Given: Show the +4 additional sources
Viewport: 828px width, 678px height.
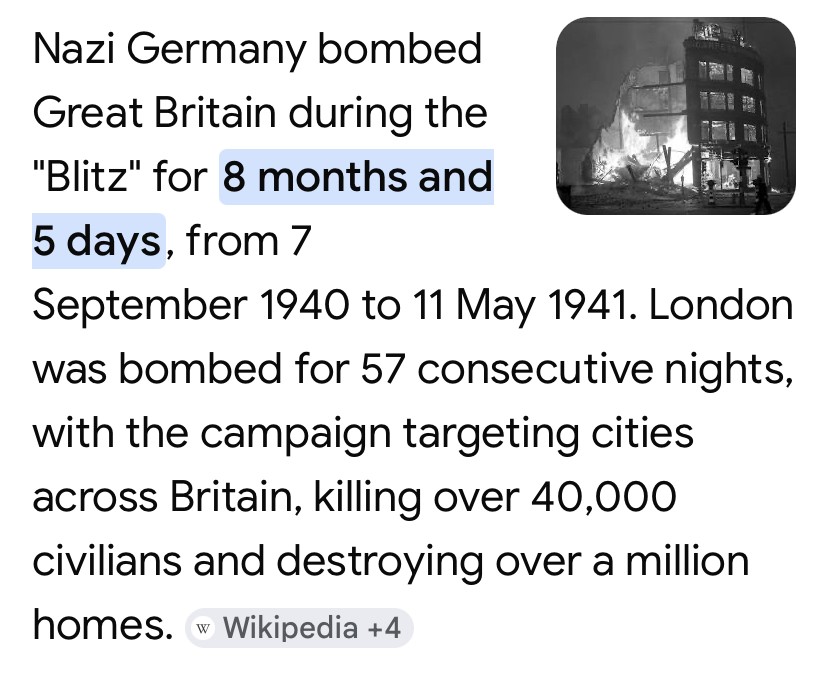Looking at the screenshot, I should pyautogui.click(x=385, y=629).
